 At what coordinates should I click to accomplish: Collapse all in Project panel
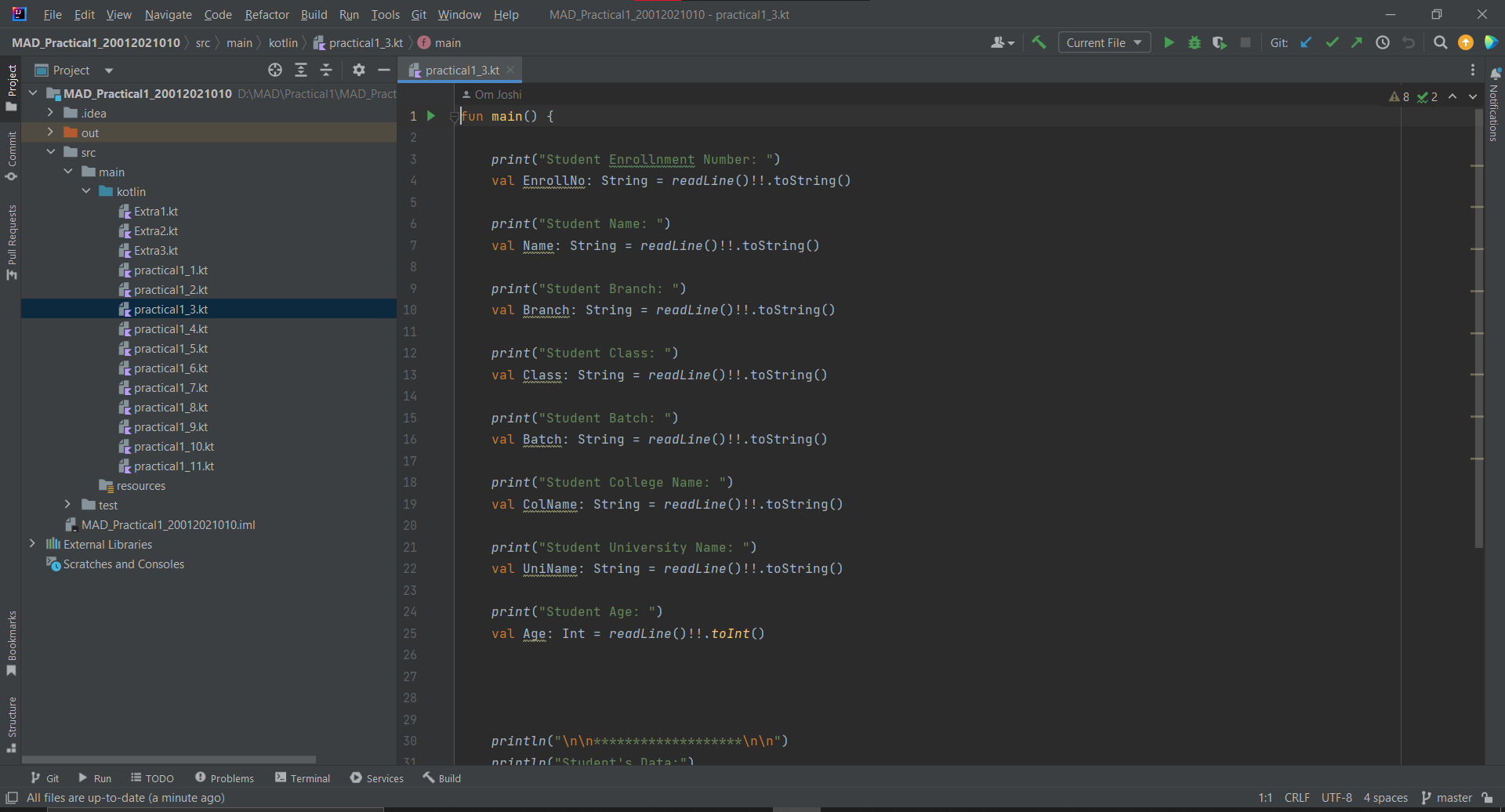coord(326,71)
